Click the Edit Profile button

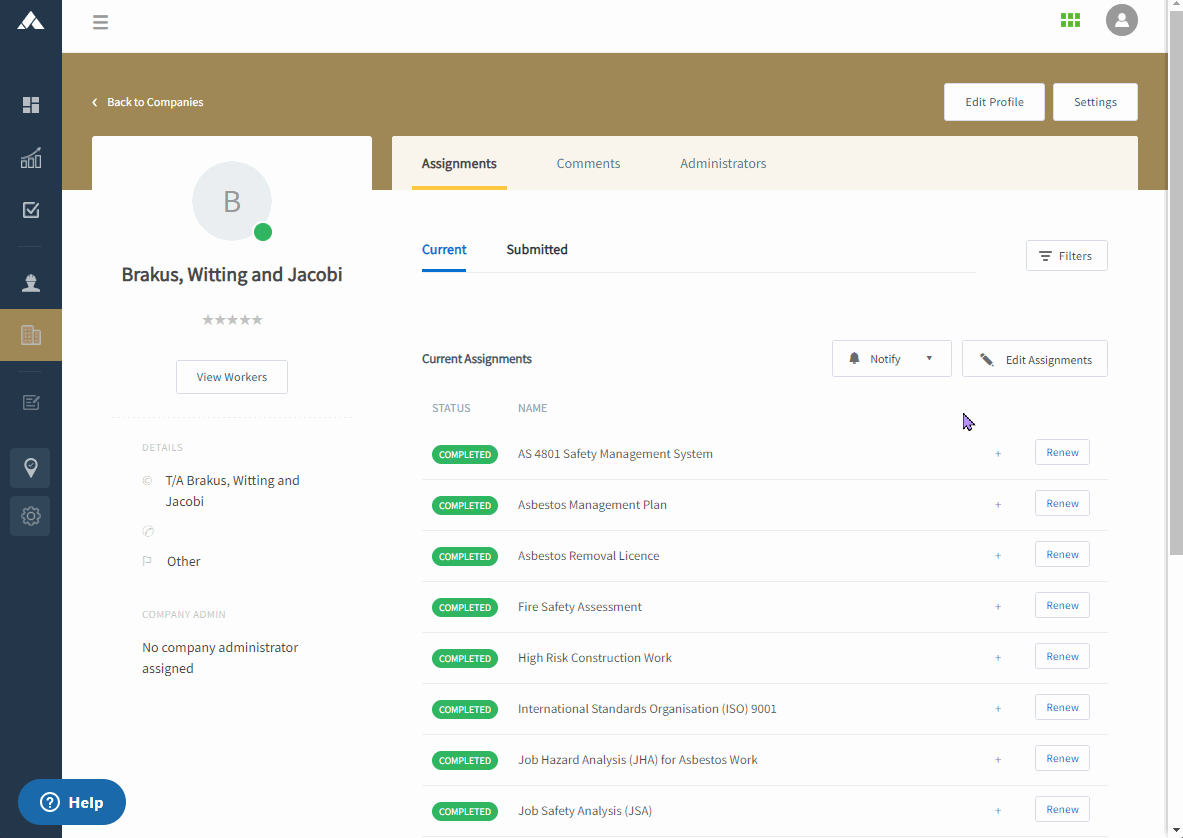[994, 101]
